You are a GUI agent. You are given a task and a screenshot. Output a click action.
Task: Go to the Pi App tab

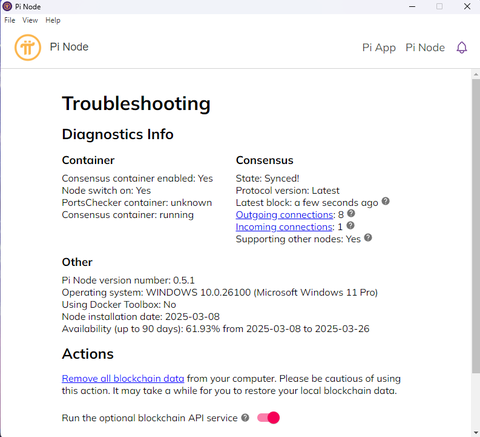[379, 48]
